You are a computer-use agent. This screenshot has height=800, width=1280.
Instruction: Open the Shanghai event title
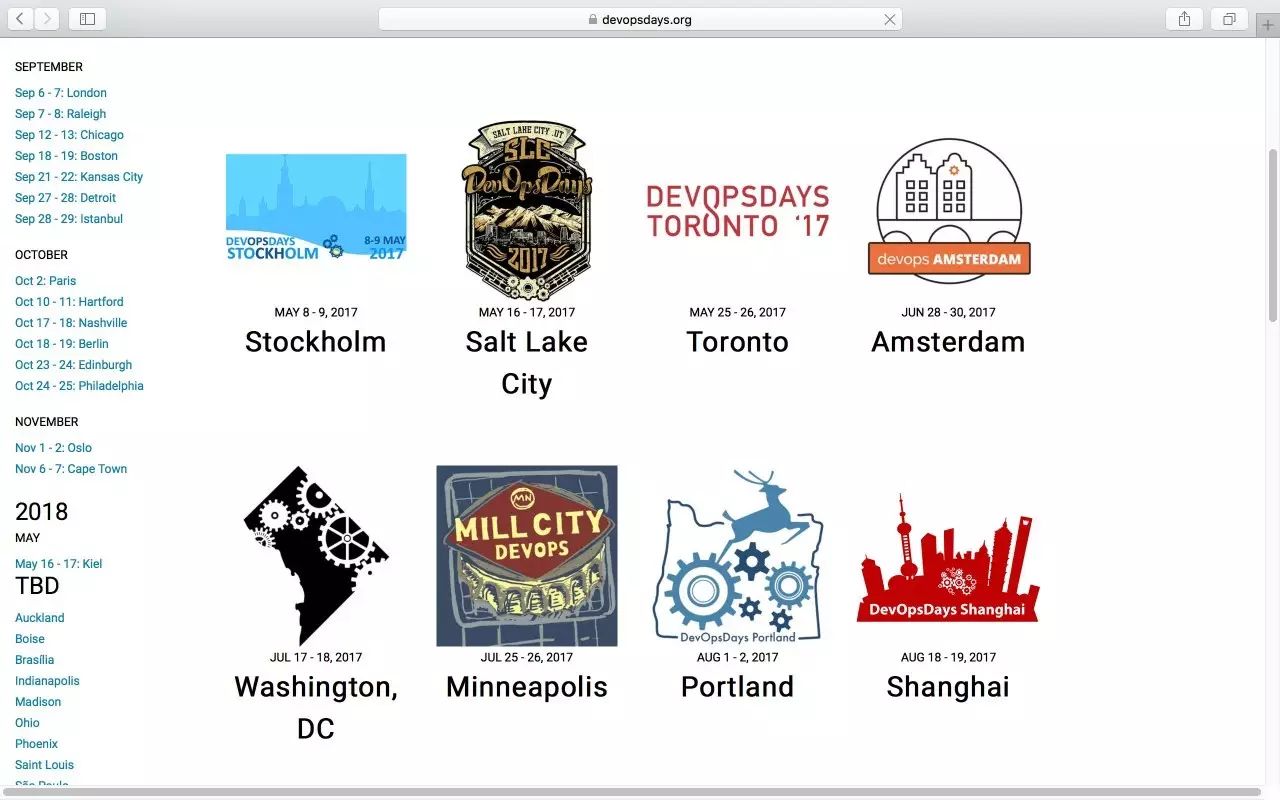948,686
